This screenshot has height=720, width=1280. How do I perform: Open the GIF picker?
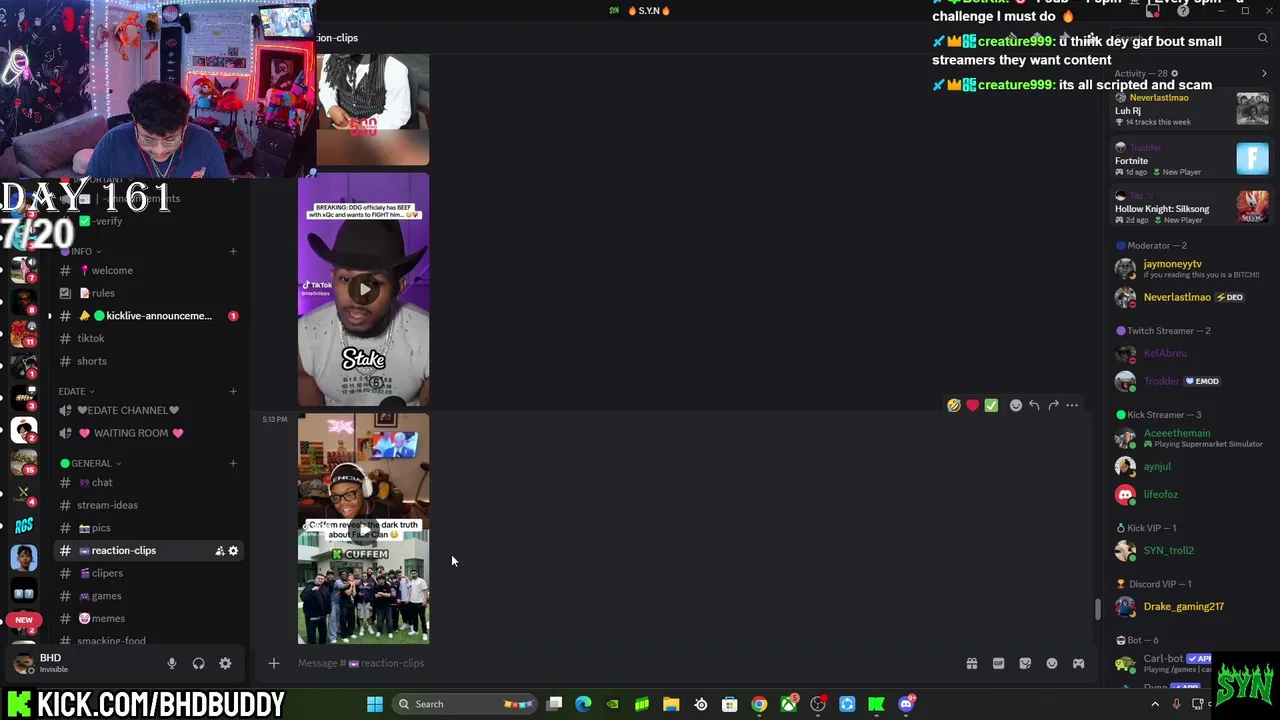click(998, 663)
